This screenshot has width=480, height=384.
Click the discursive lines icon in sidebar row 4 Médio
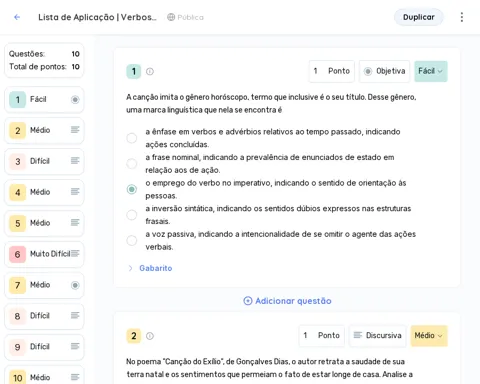point(75,192)
